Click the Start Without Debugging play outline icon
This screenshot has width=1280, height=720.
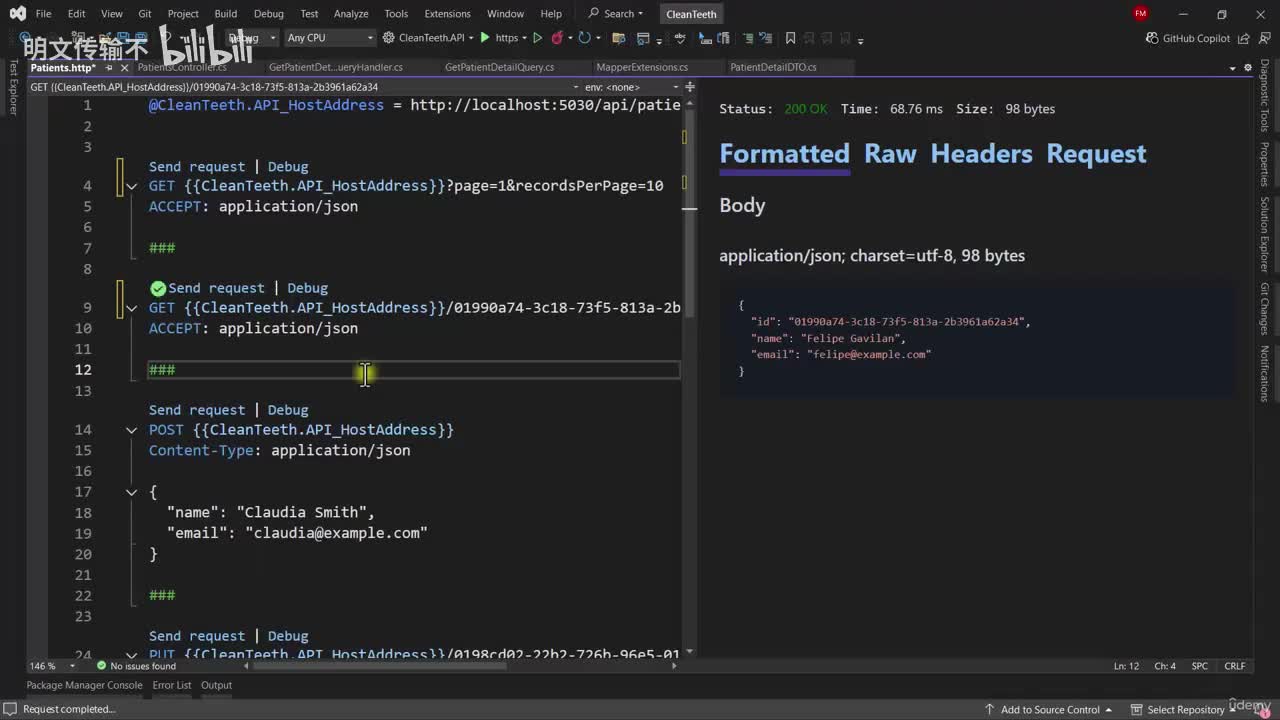pyautogui.click(x=537, y=38)
